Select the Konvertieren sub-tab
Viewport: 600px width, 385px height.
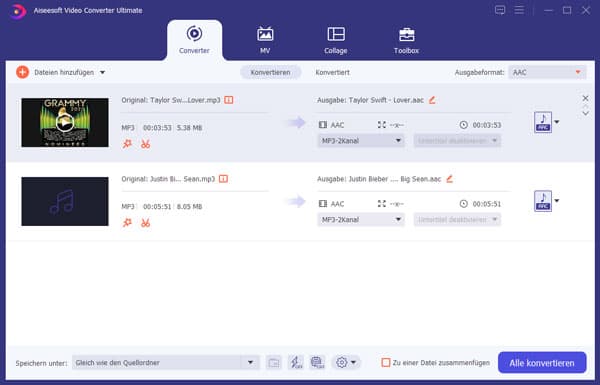270,72
